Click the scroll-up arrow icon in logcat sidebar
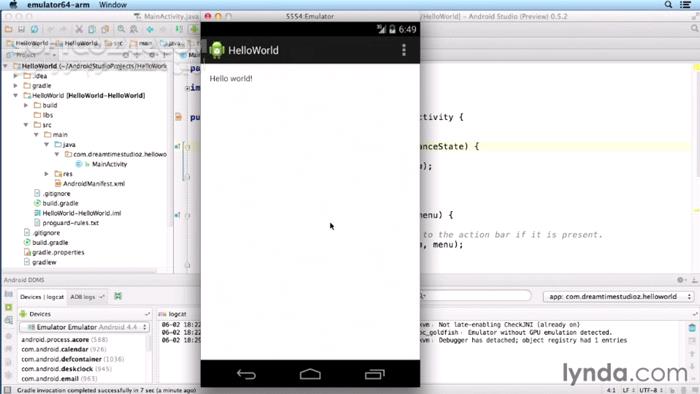The image size is (700, 394). click(692, 353)
